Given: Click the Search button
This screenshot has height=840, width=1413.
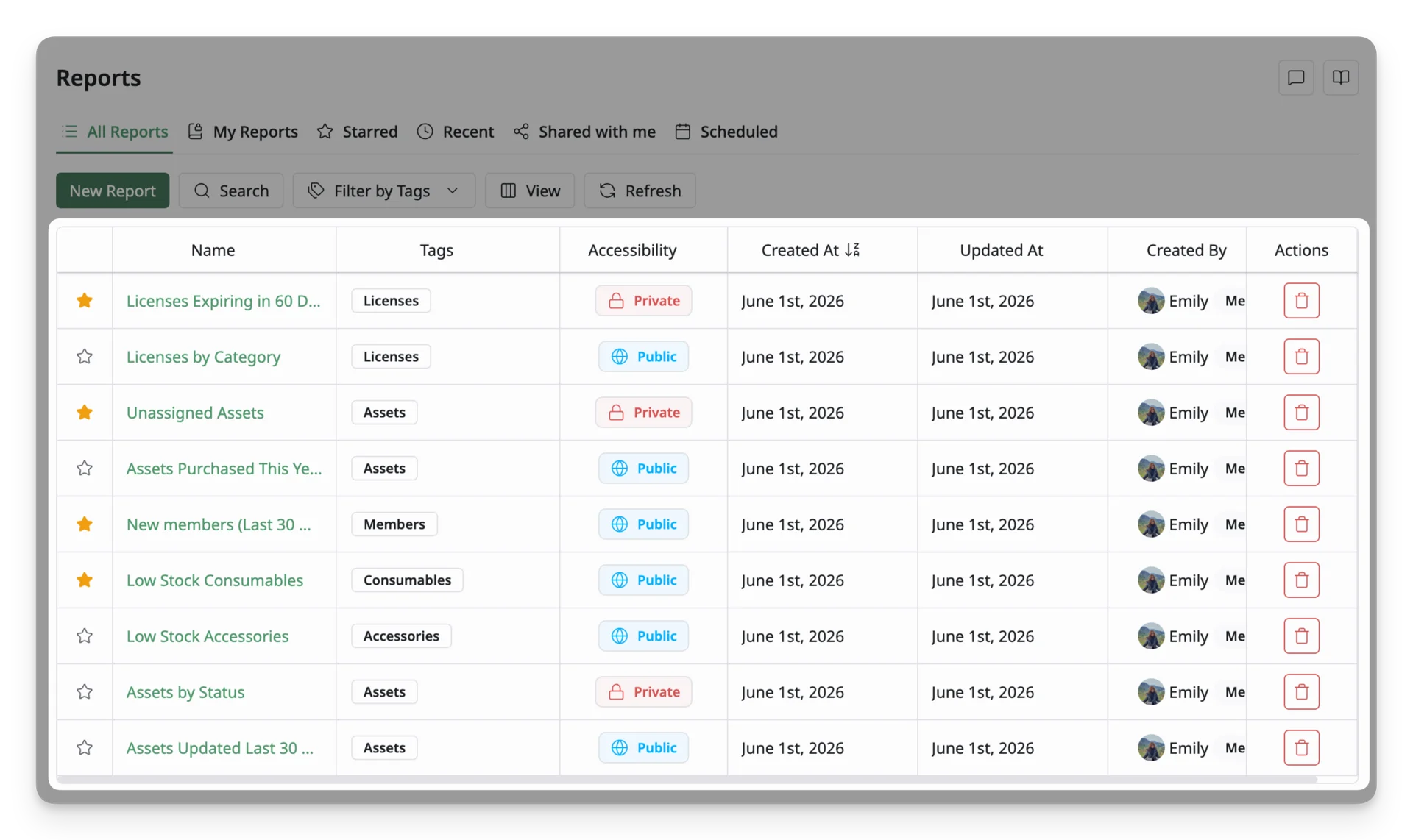Looking at the screenshot, I should 231,191.
